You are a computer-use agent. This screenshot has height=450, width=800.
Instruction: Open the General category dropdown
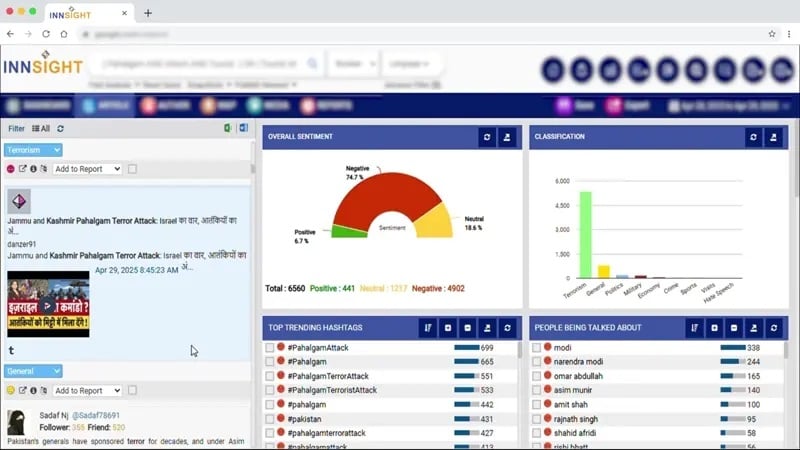tap(33, 371)
